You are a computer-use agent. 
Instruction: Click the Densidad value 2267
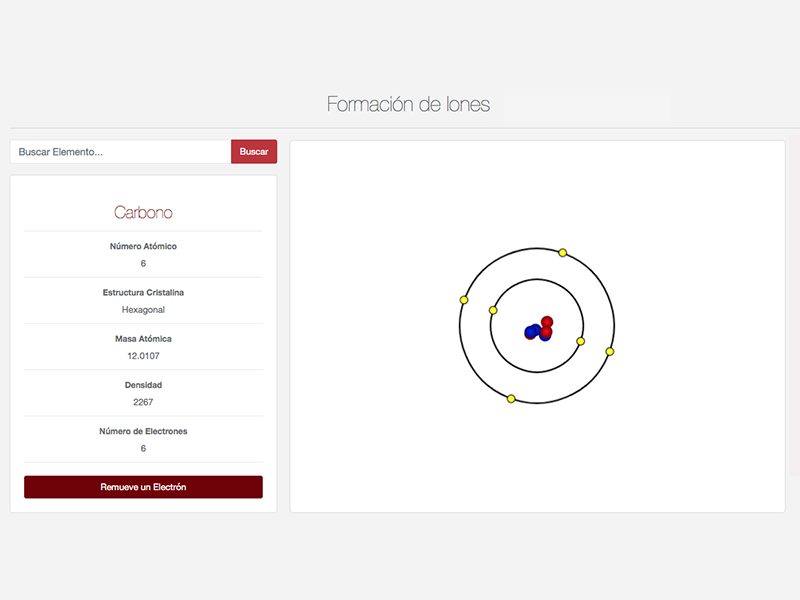[142, 402]
